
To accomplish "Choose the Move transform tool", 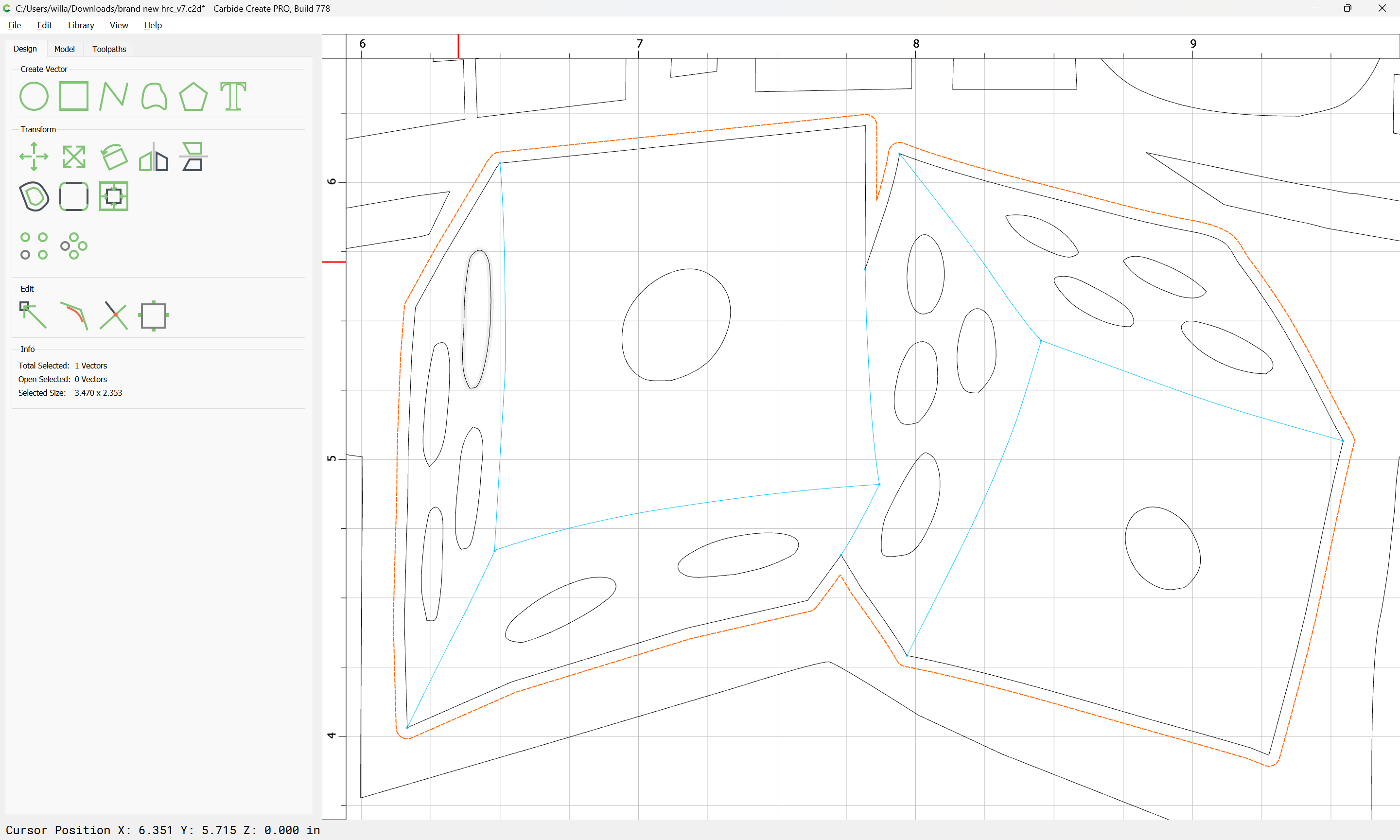I will pyautogui.click(x=34, y=156).
